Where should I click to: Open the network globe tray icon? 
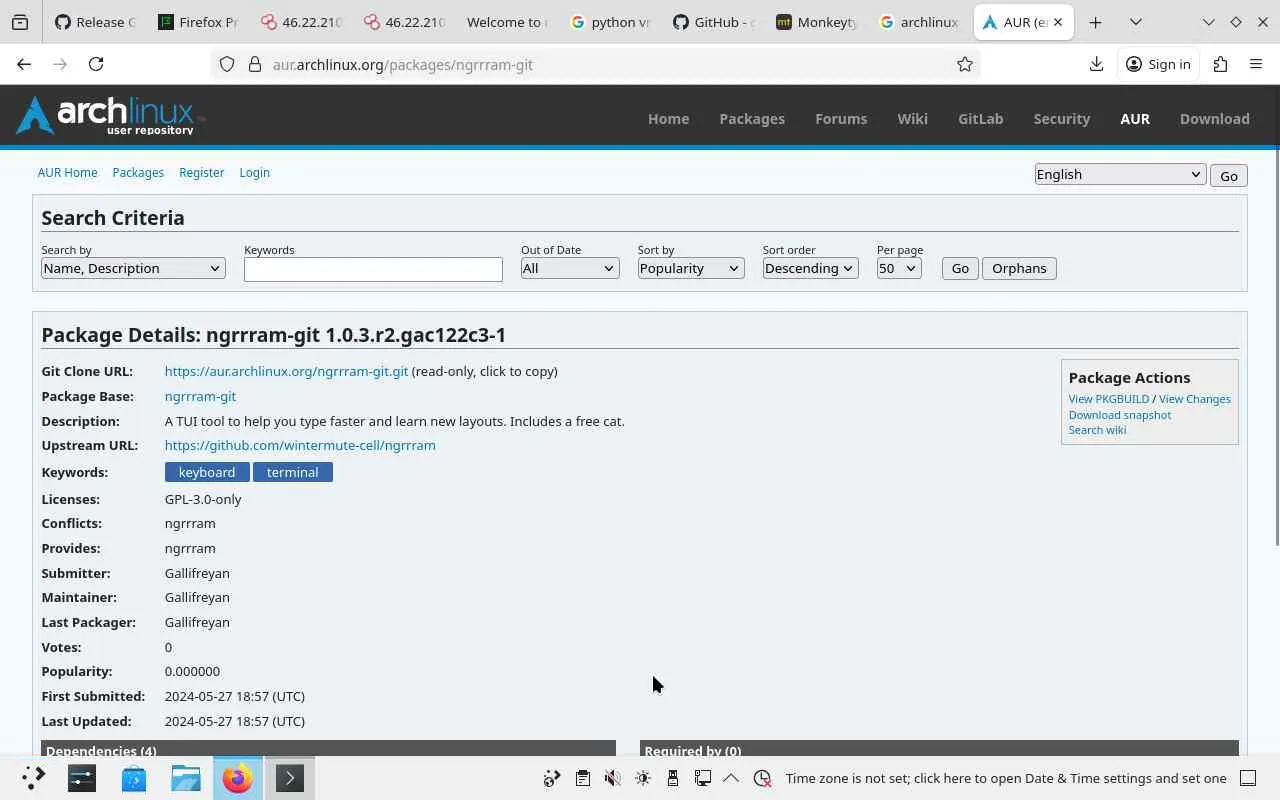pyautogui.click(x=552, y=778)
